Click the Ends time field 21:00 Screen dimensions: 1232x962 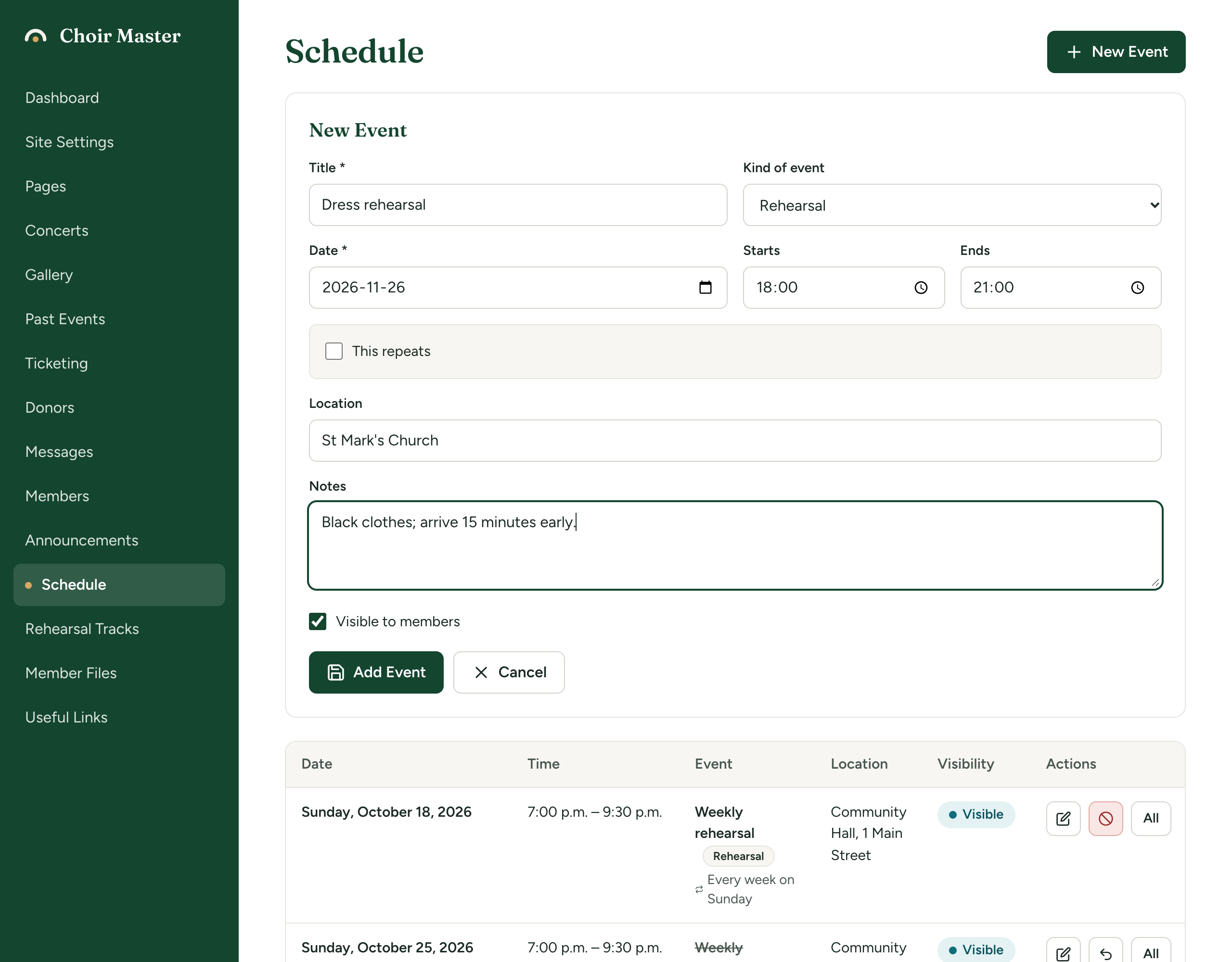pyautogui.click(x=1061, y=288)
